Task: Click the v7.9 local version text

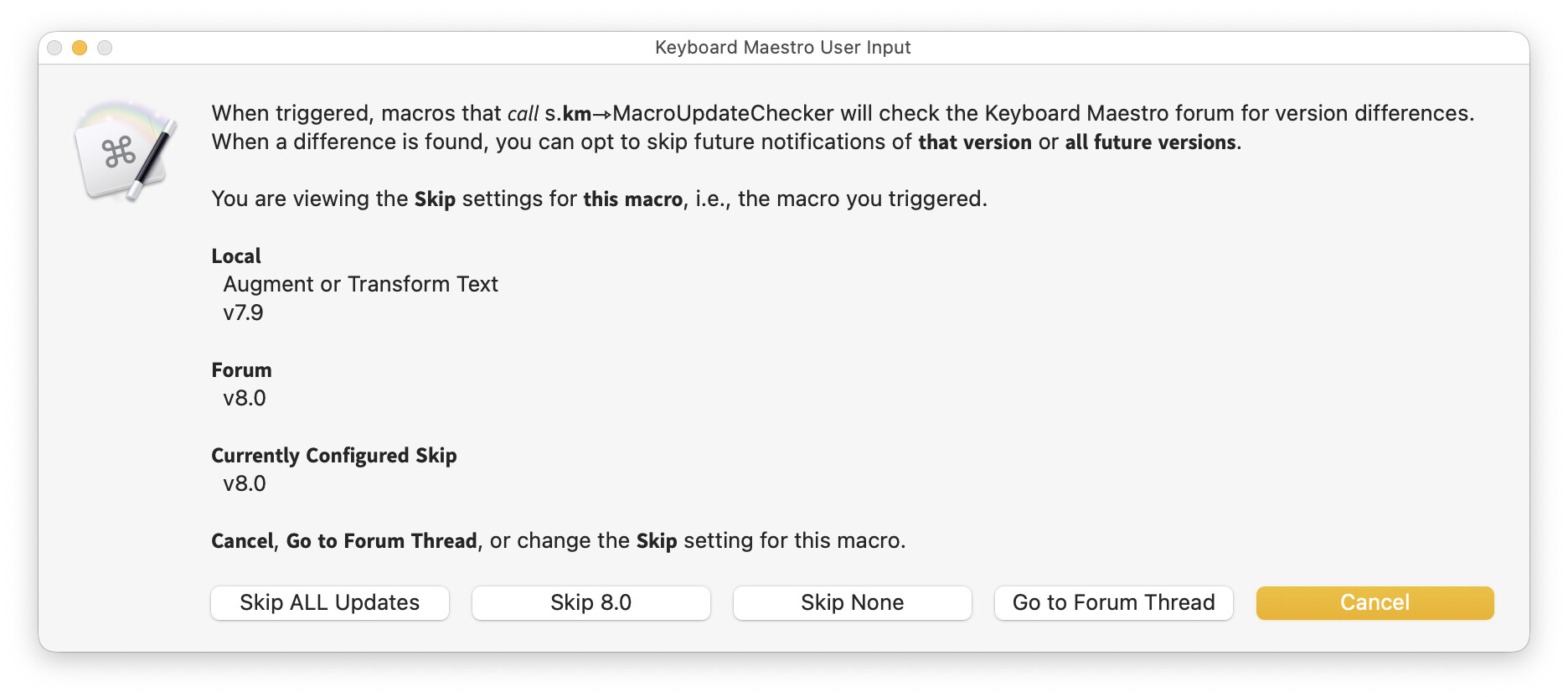Action: point(243,313)
